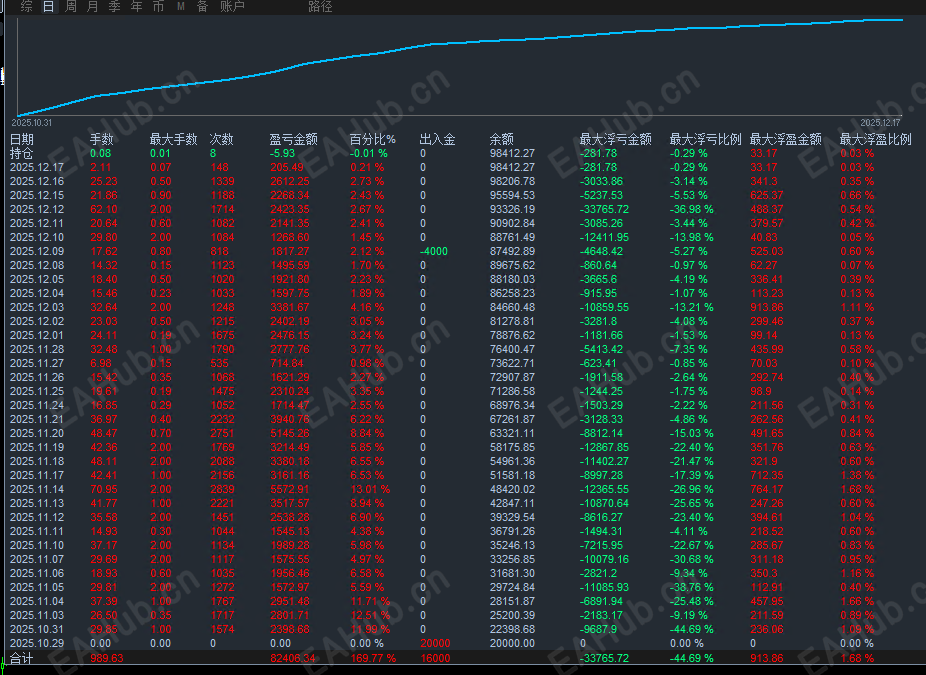Click the 次数 column header

point(221,139)
